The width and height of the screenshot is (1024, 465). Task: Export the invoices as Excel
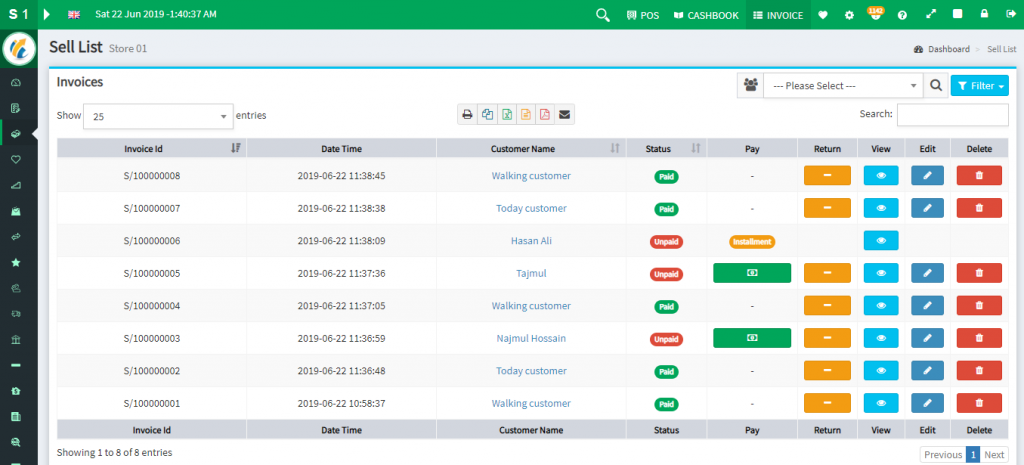507,115
